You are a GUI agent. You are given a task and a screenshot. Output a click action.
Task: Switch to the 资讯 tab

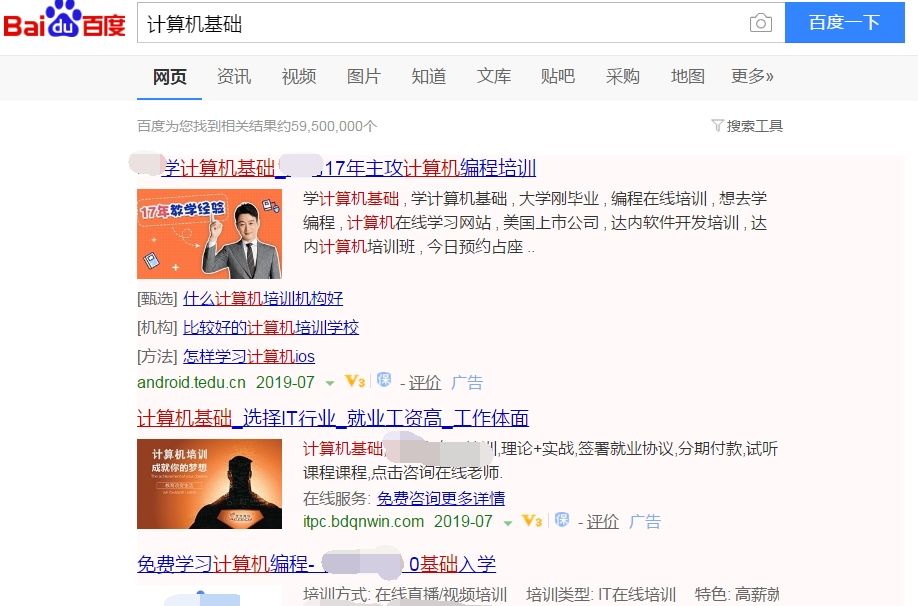[234, 76]
